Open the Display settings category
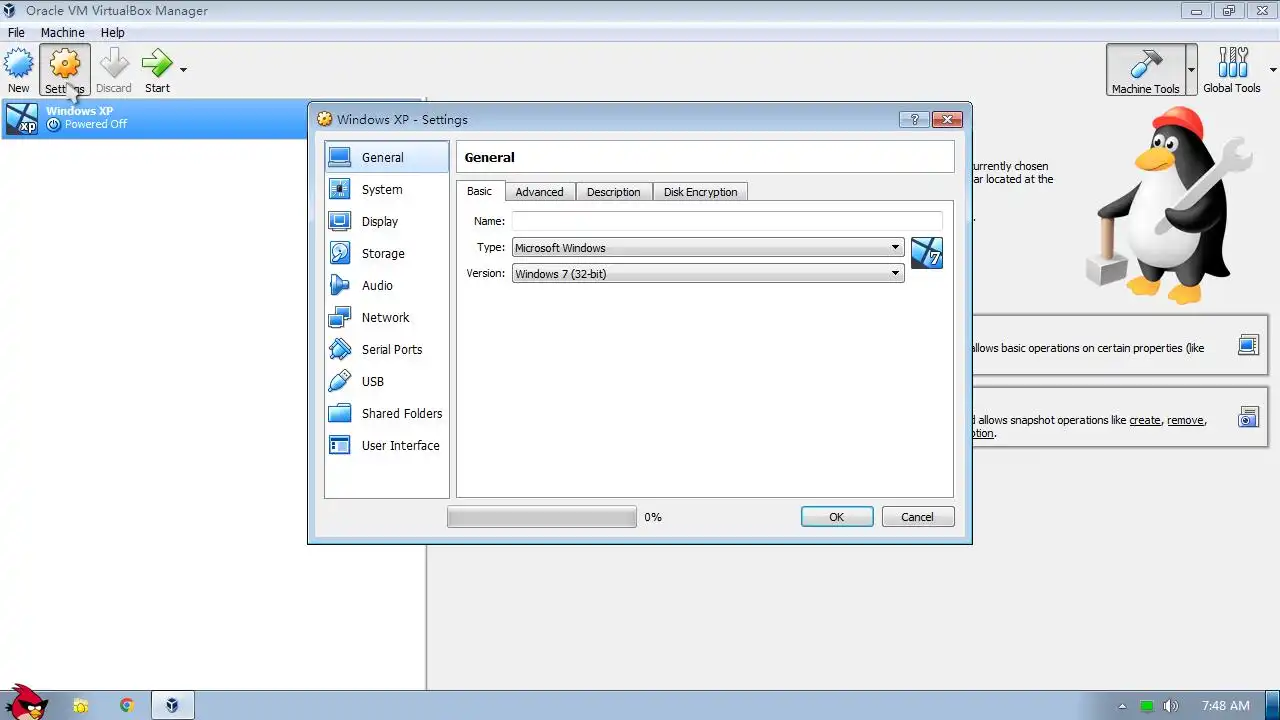The height and width of the screenshot is (720, 1280). [386, 221]
